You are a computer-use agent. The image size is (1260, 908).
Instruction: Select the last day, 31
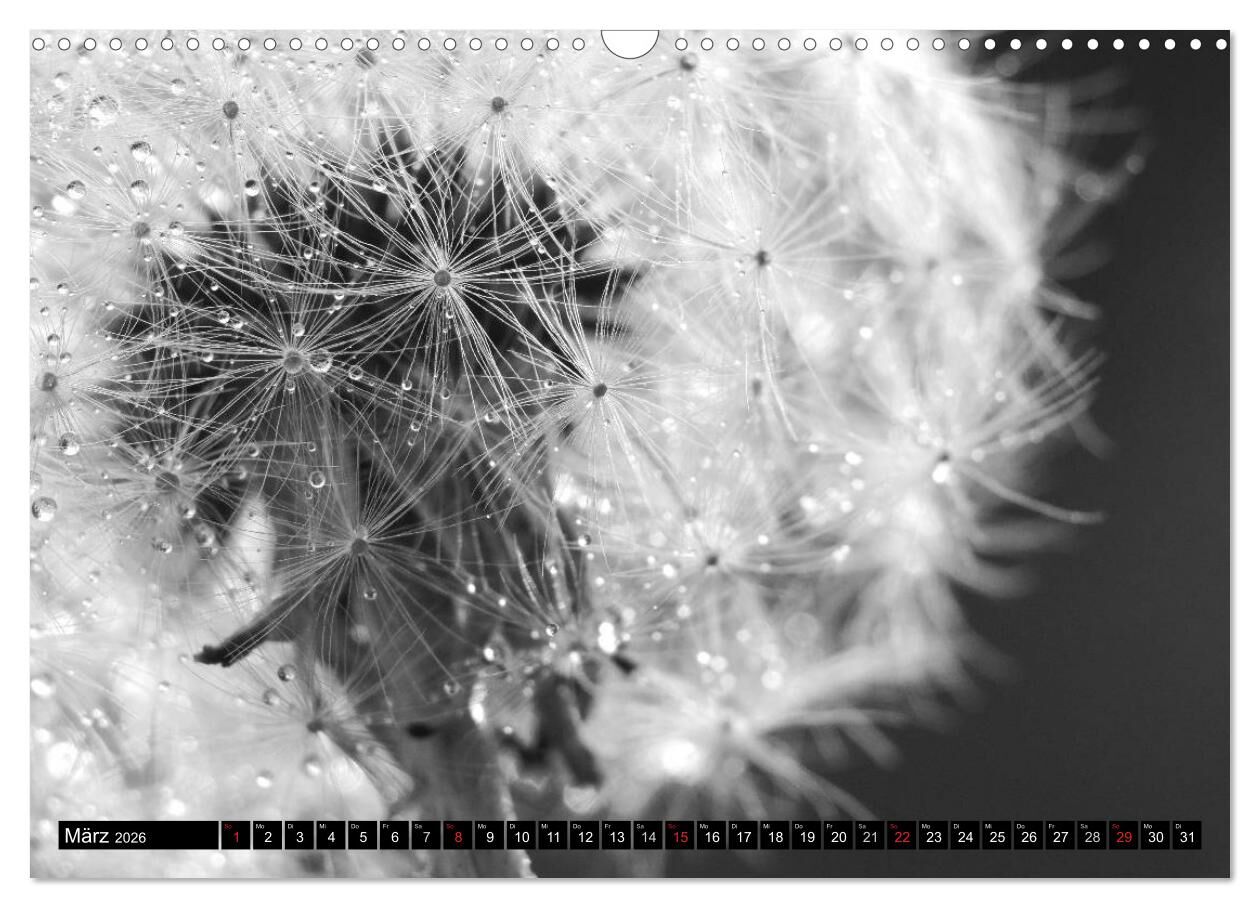pos(1186,836)
